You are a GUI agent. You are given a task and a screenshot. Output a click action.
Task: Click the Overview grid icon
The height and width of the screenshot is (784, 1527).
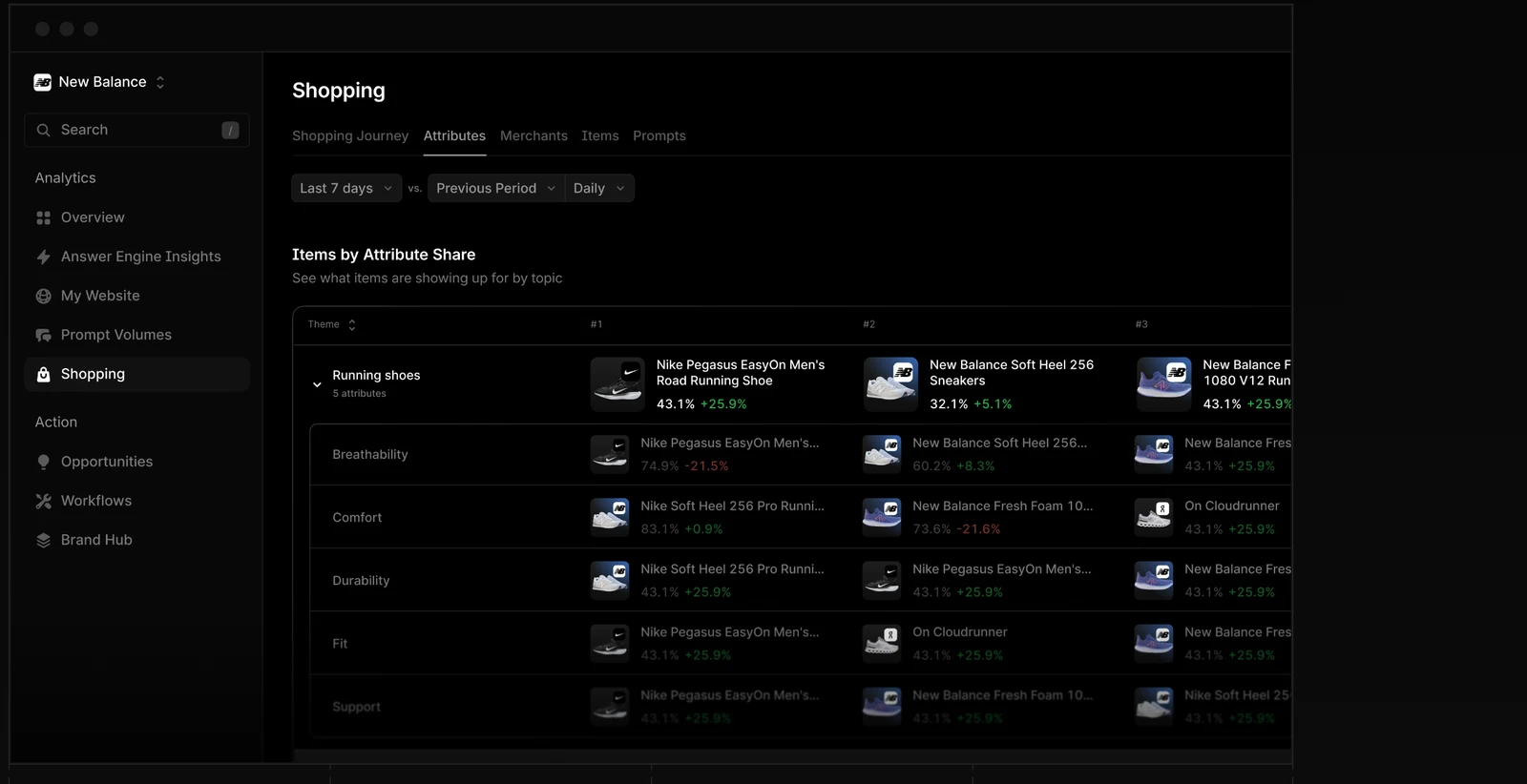point(43,217)
